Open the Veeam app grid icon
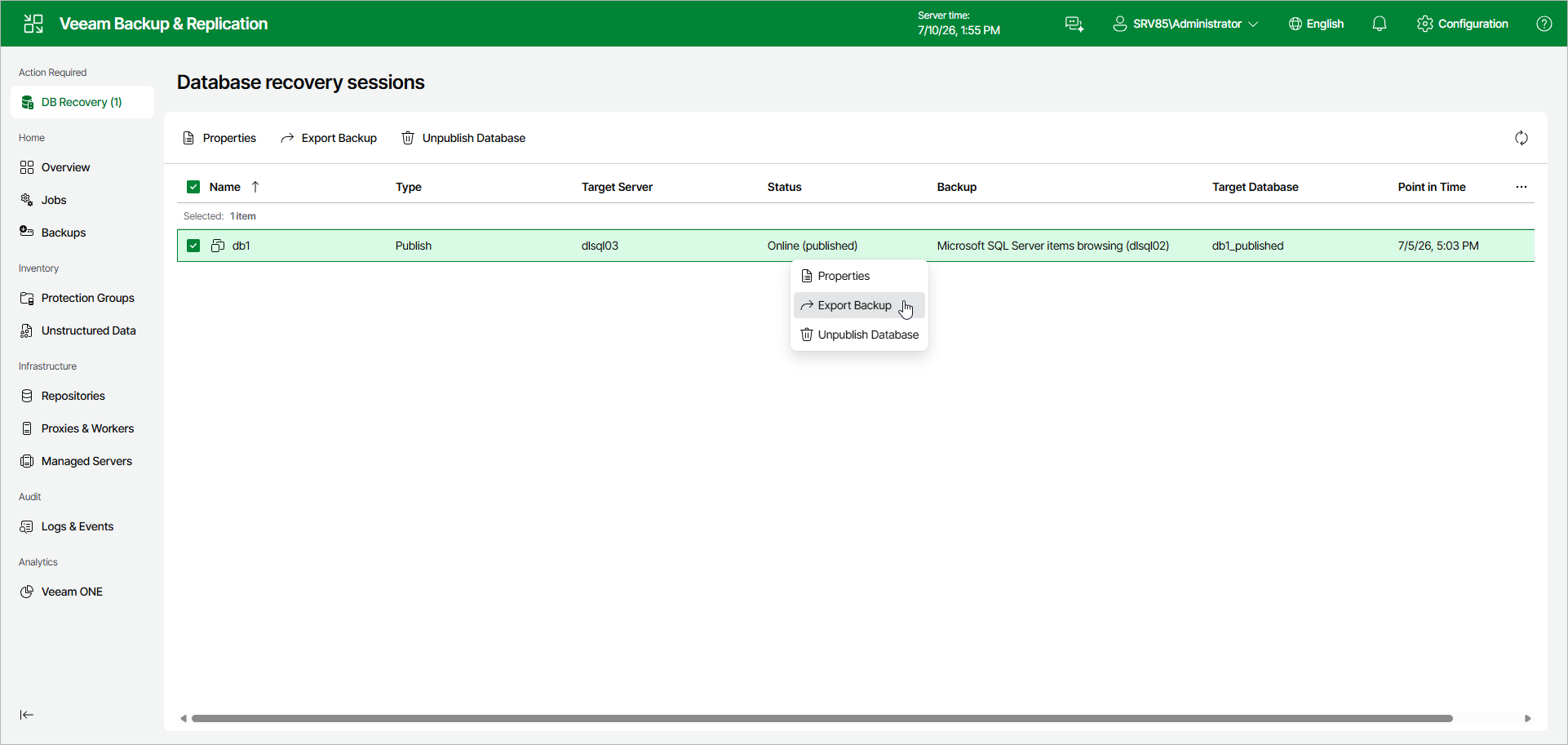 coord(33,24)
